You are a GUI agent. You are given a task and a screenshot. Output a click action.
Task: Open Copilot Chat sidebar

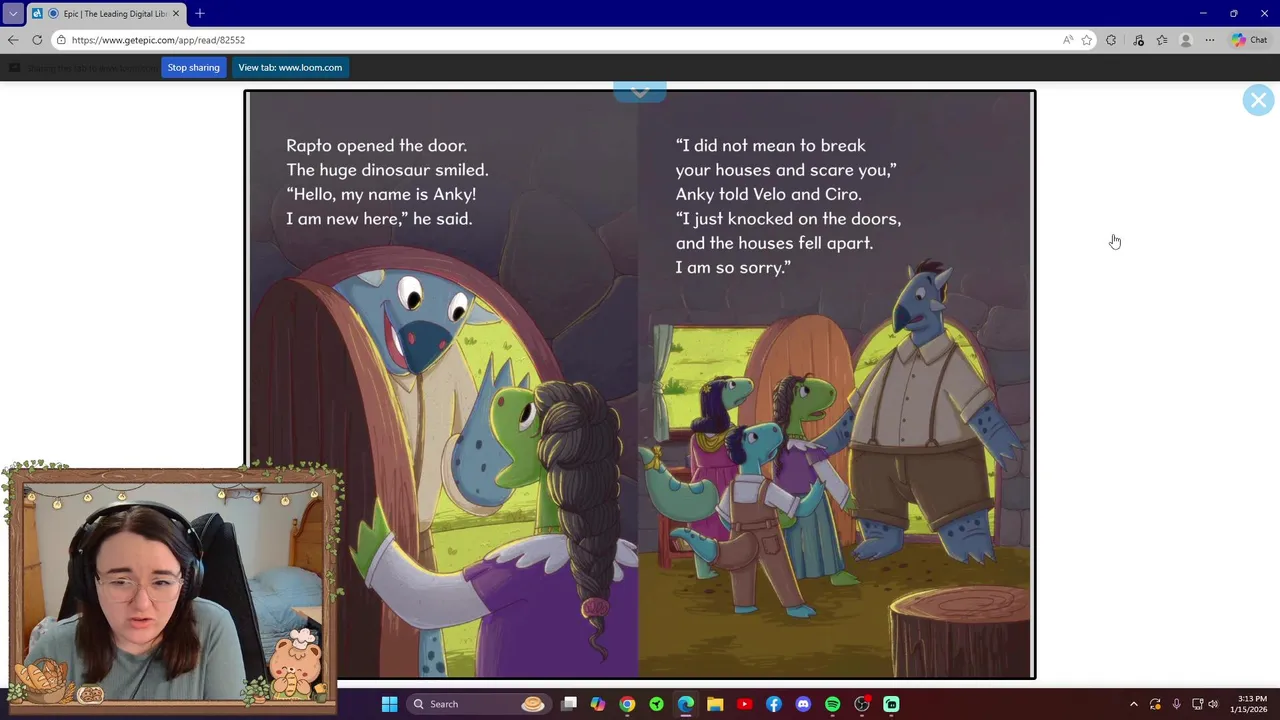tap(1250, 40)
